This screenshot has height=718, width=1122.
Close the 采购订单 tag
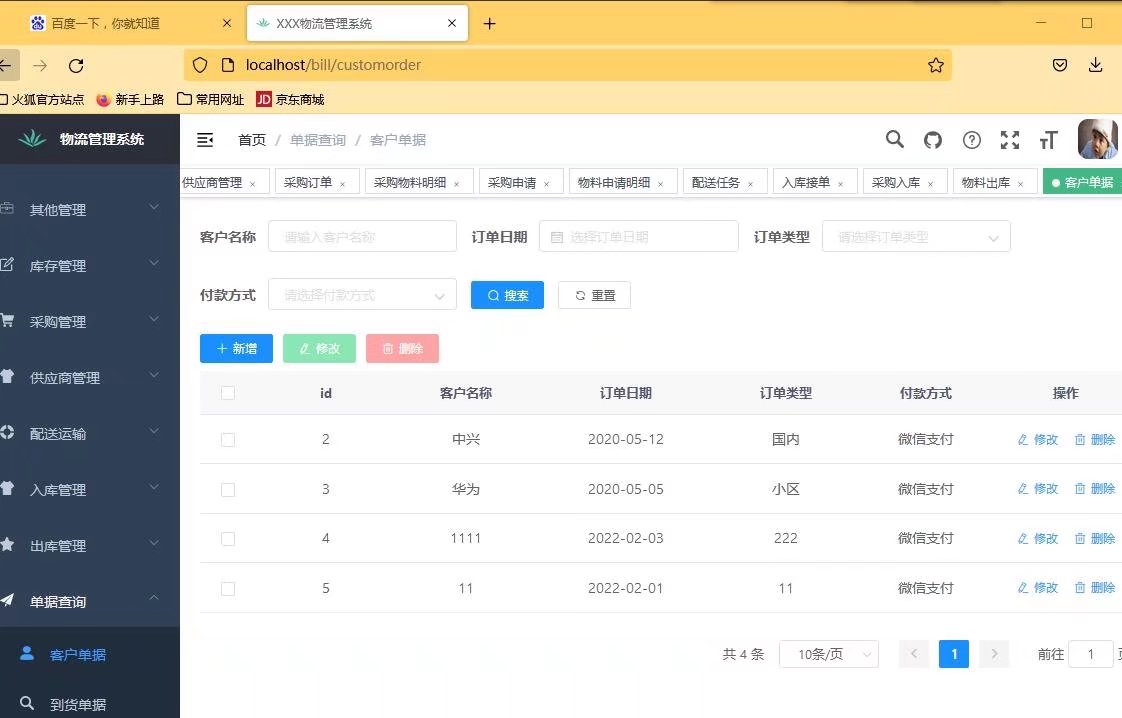coord(343,184)
